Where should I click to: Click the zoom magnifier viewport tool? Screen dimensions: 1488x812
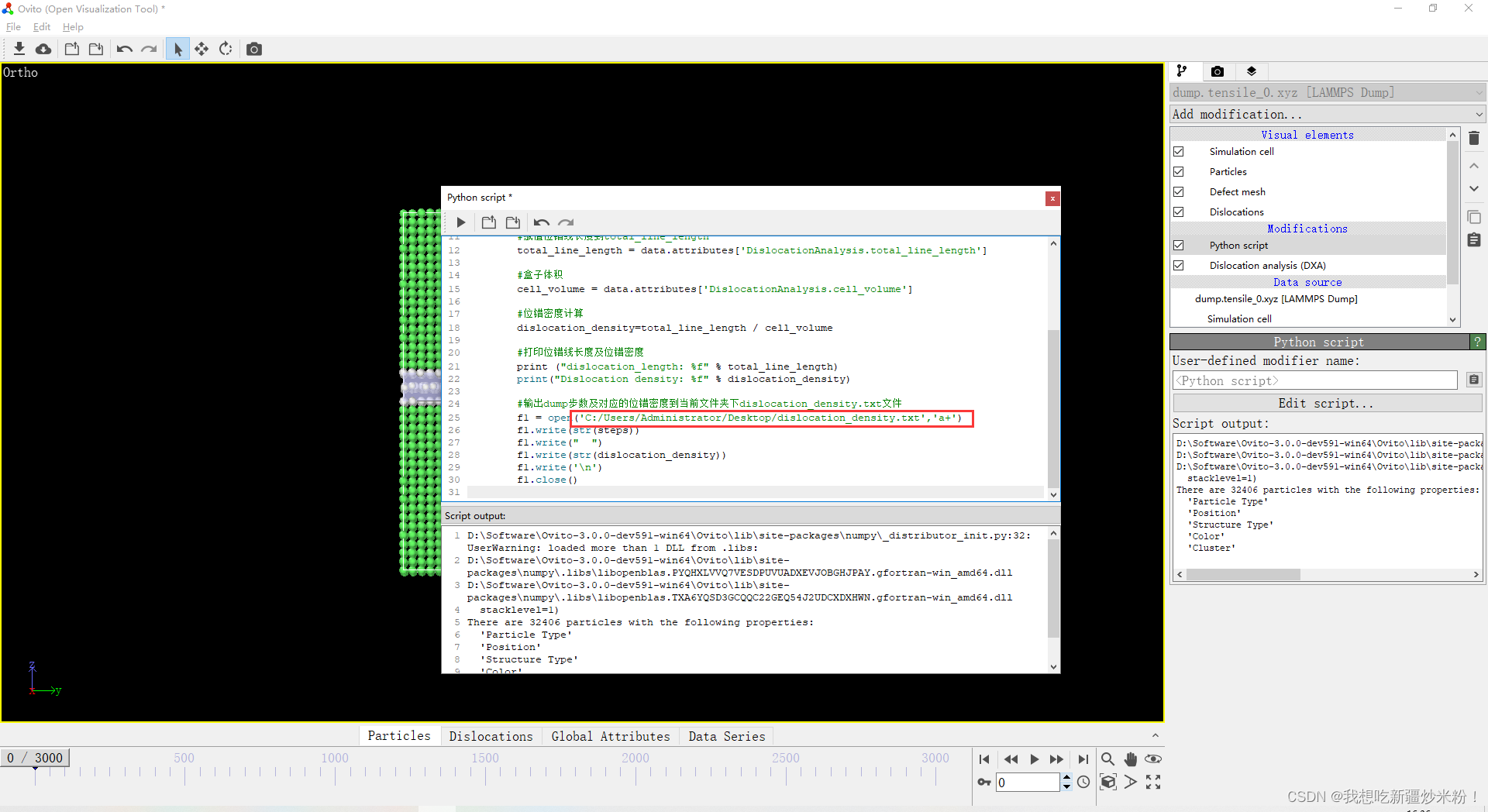(x=1107, y=759)
